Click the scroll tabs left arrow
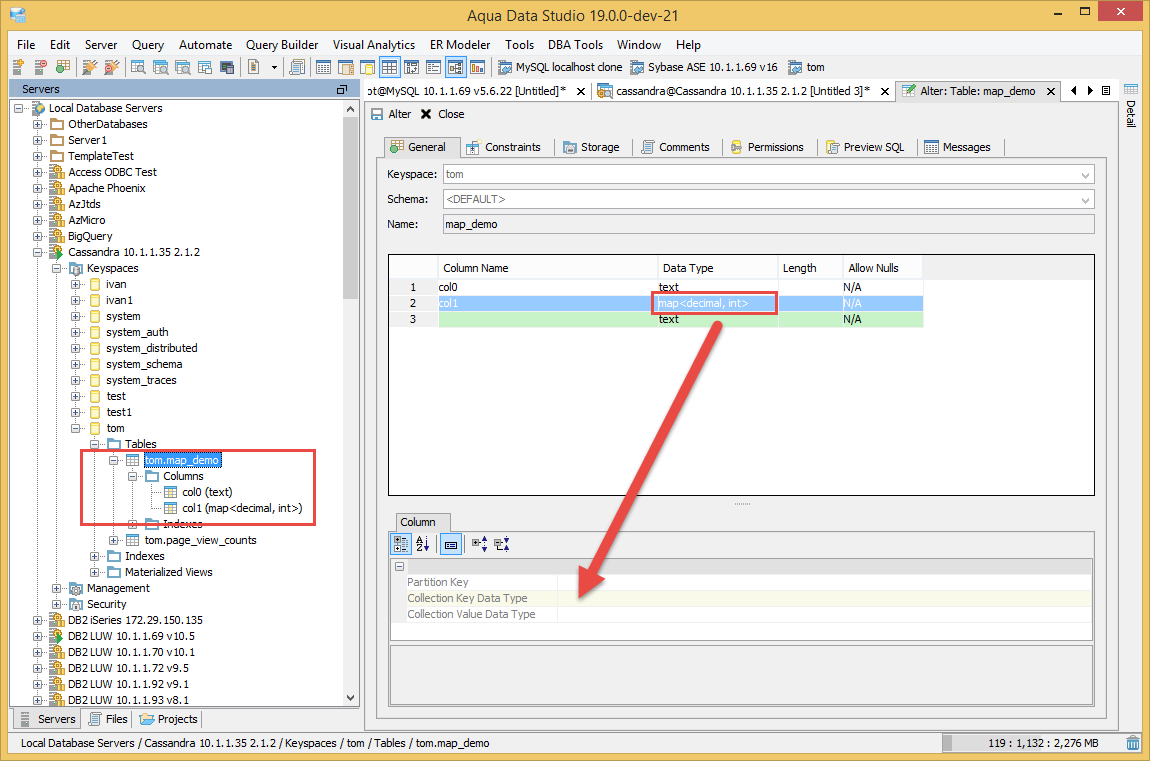The image size is (1150, 761). tap(1074, 91)
